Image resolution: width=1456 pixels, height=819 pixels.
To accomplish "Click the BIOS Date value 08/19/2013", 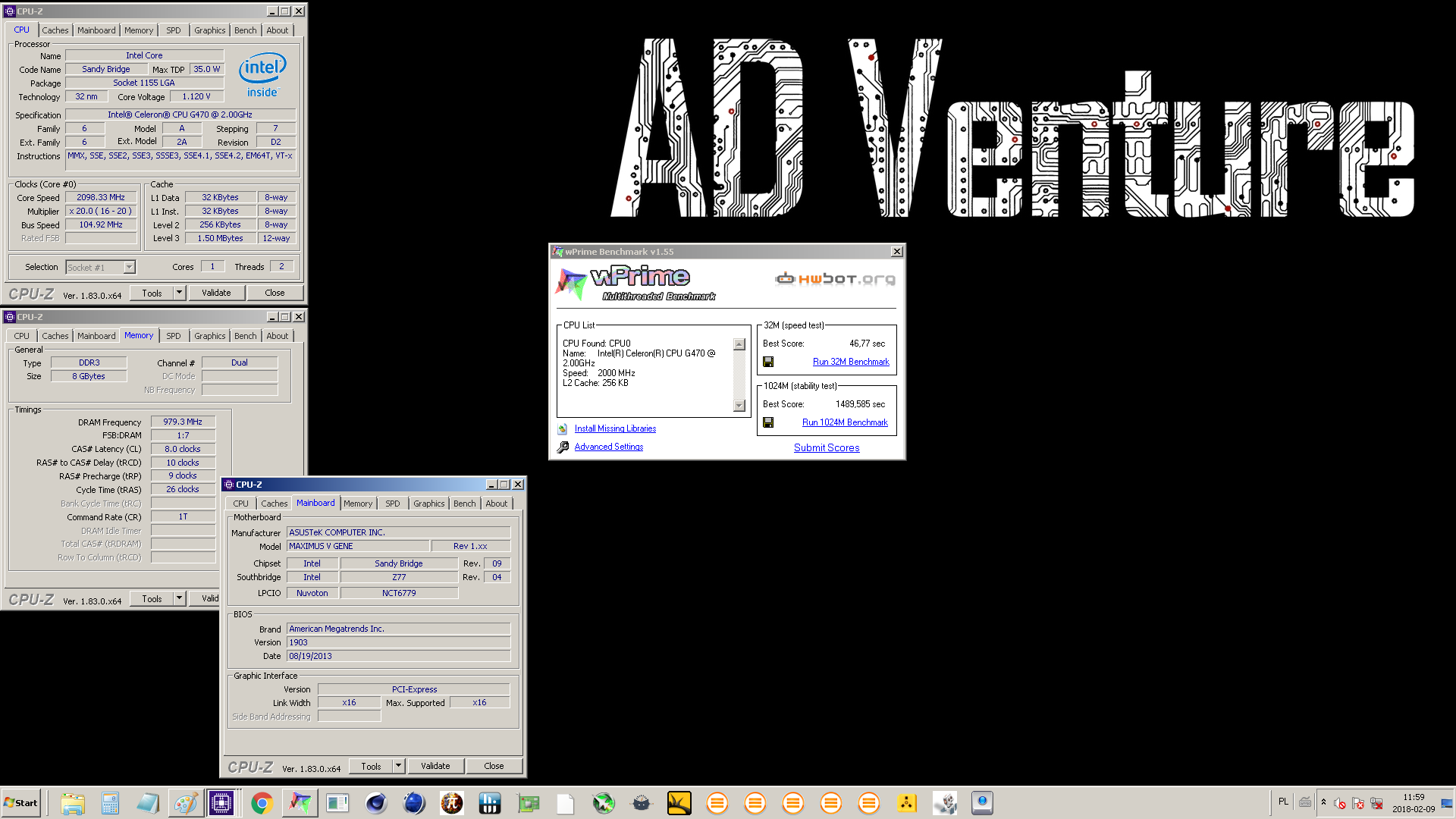I will (398, 656).
